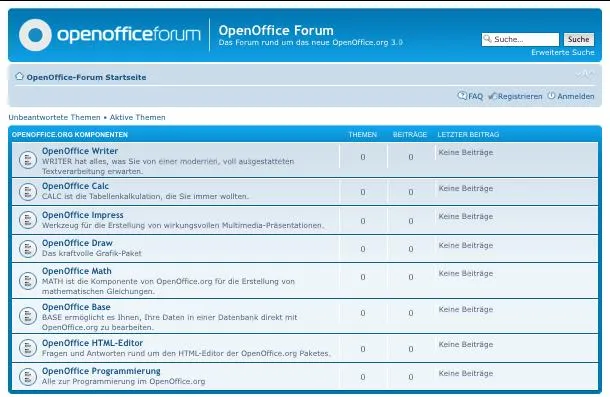
Task: Click the forum icon for OpenOffice Calc
Action: point(28,192)
